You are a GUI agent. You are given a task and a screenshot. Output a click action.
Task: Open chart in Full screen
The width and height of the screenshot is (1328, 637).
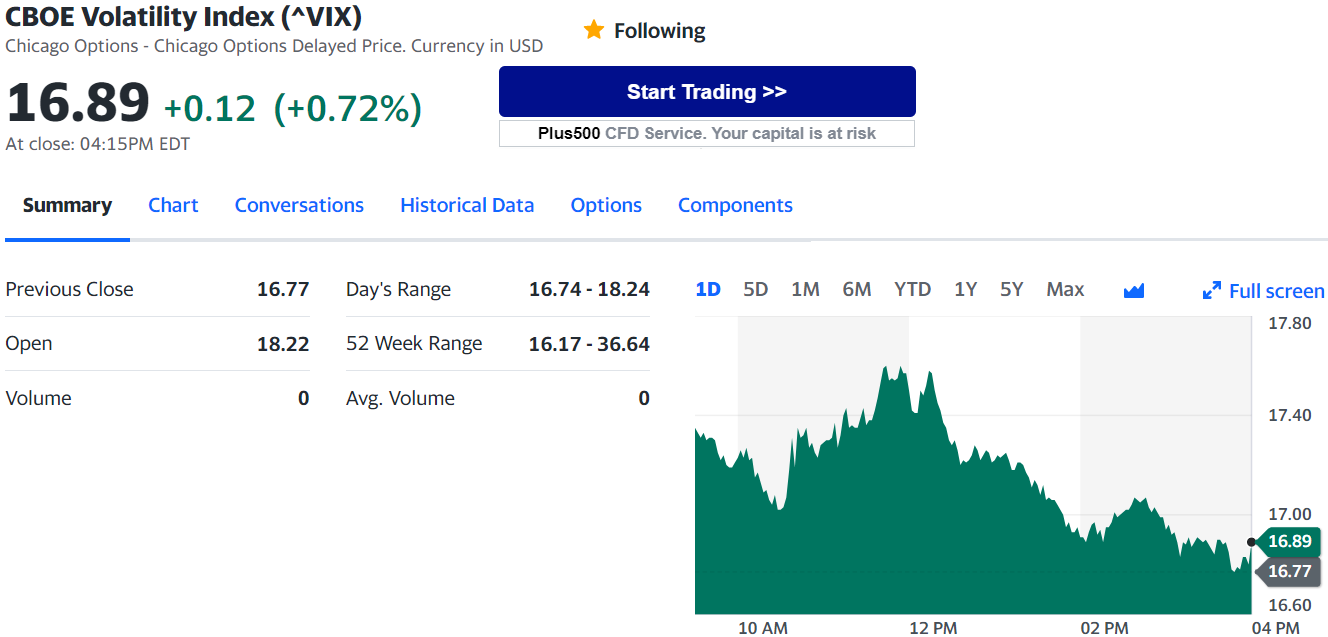1276,291
